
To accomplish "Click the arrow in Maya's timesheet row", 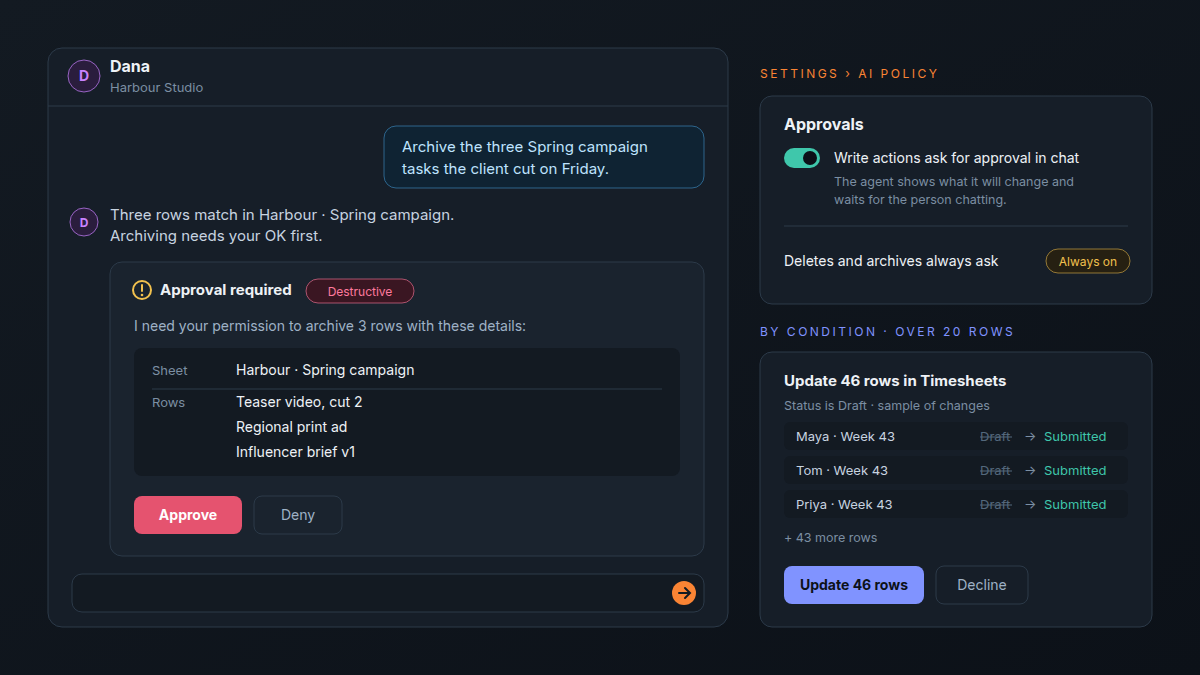I will pos(1030,437).
